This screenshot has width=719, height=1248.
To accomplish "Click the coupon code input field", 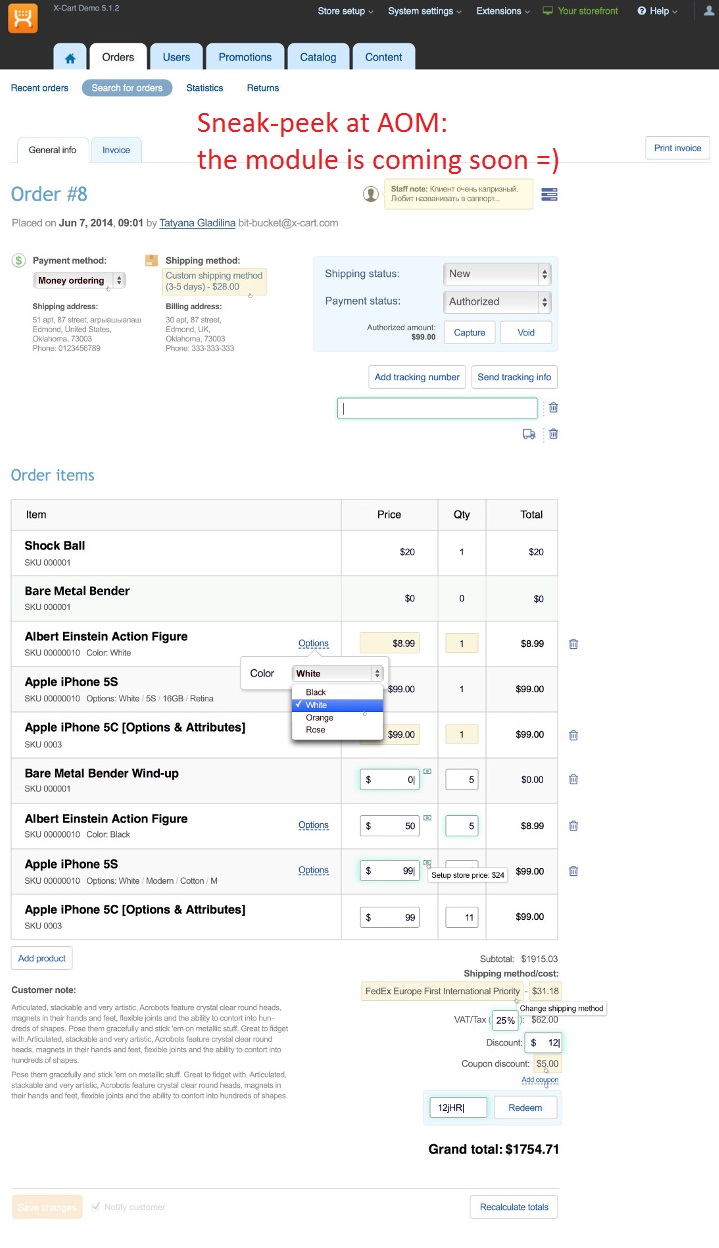I will click(x=459, y=1107).
